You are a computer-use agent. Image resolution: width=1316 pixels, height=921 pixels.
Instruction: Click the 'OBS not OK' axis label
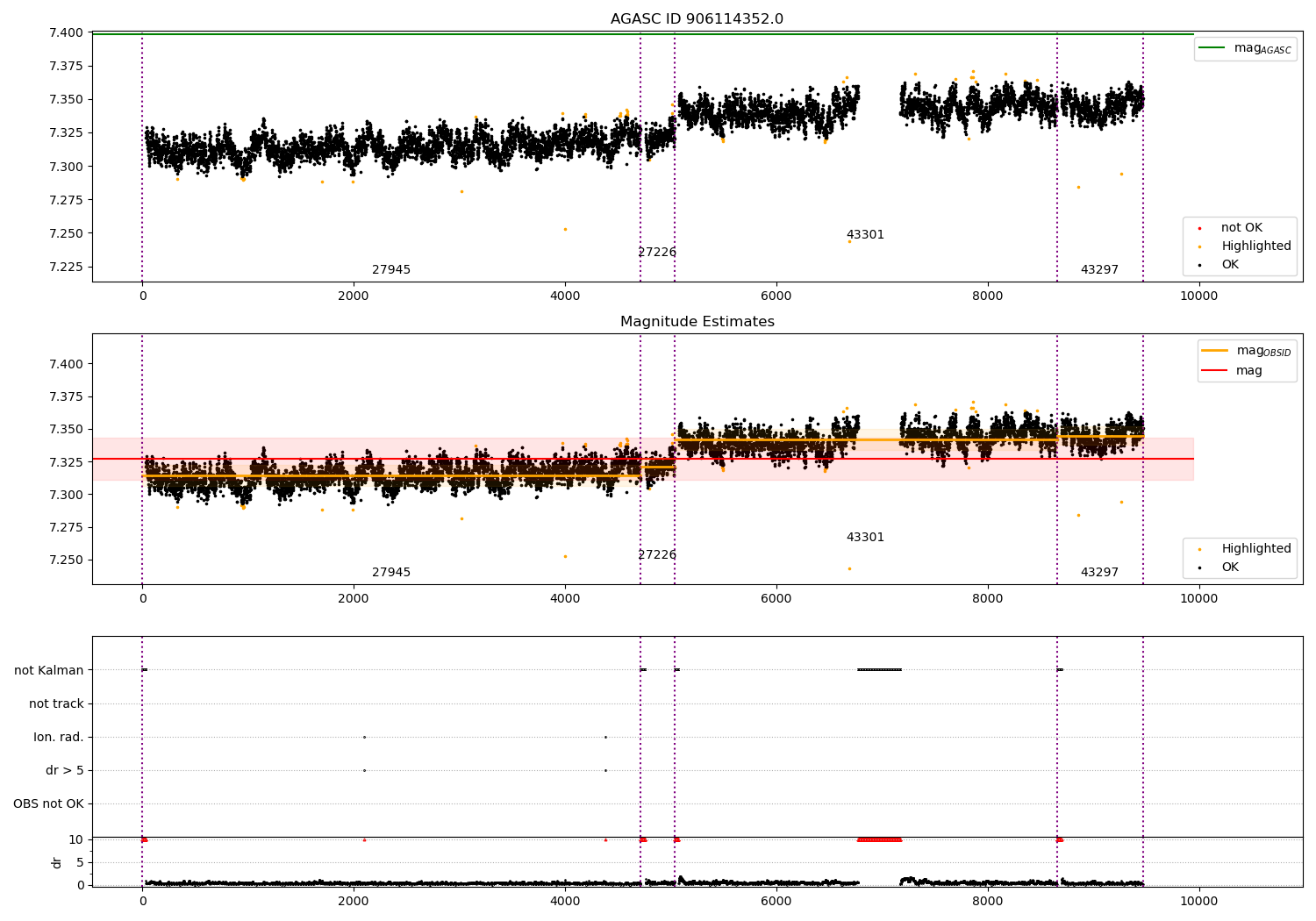click(48, 803)
